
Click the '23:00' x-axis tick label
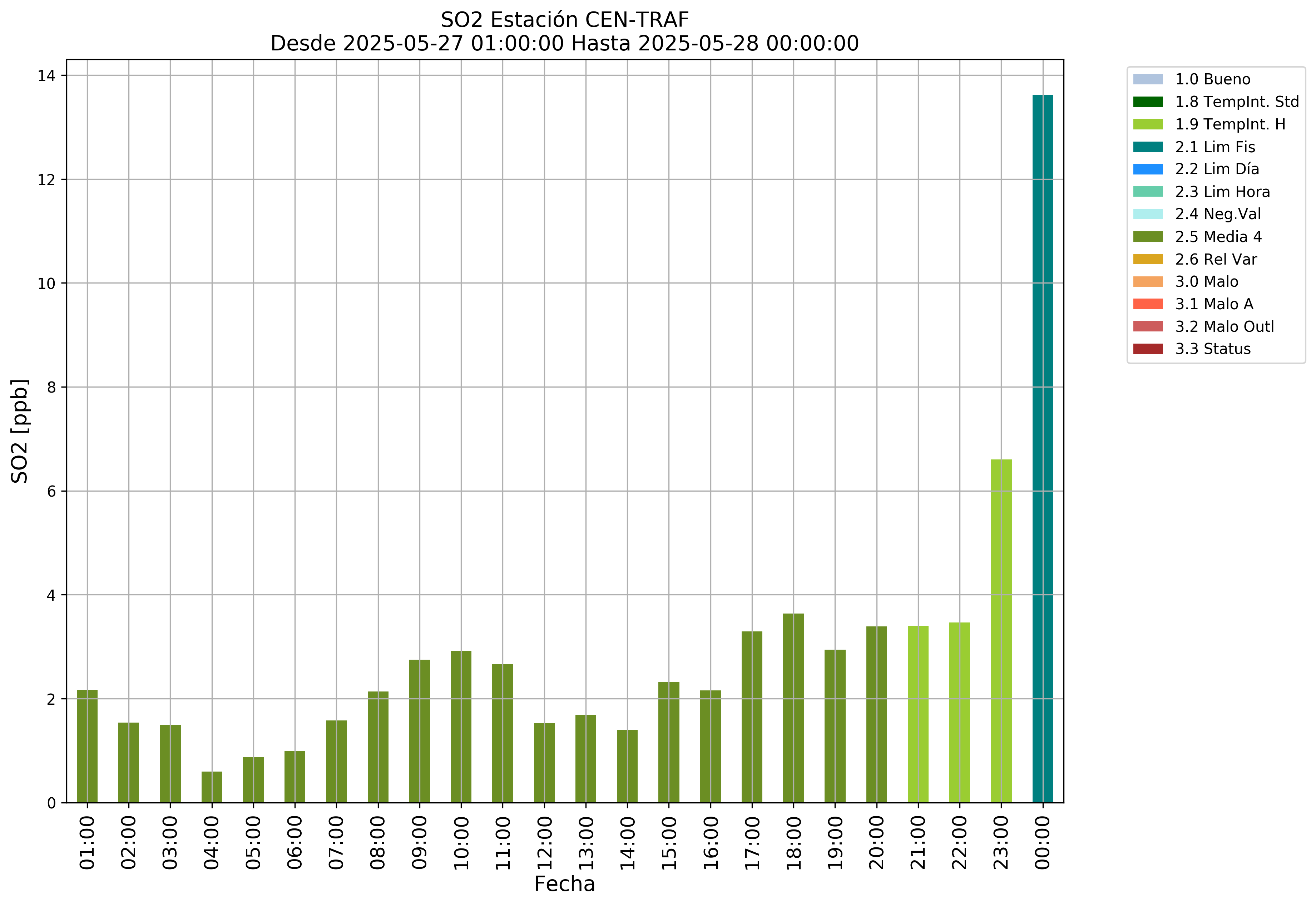(x=1001, y=842)
